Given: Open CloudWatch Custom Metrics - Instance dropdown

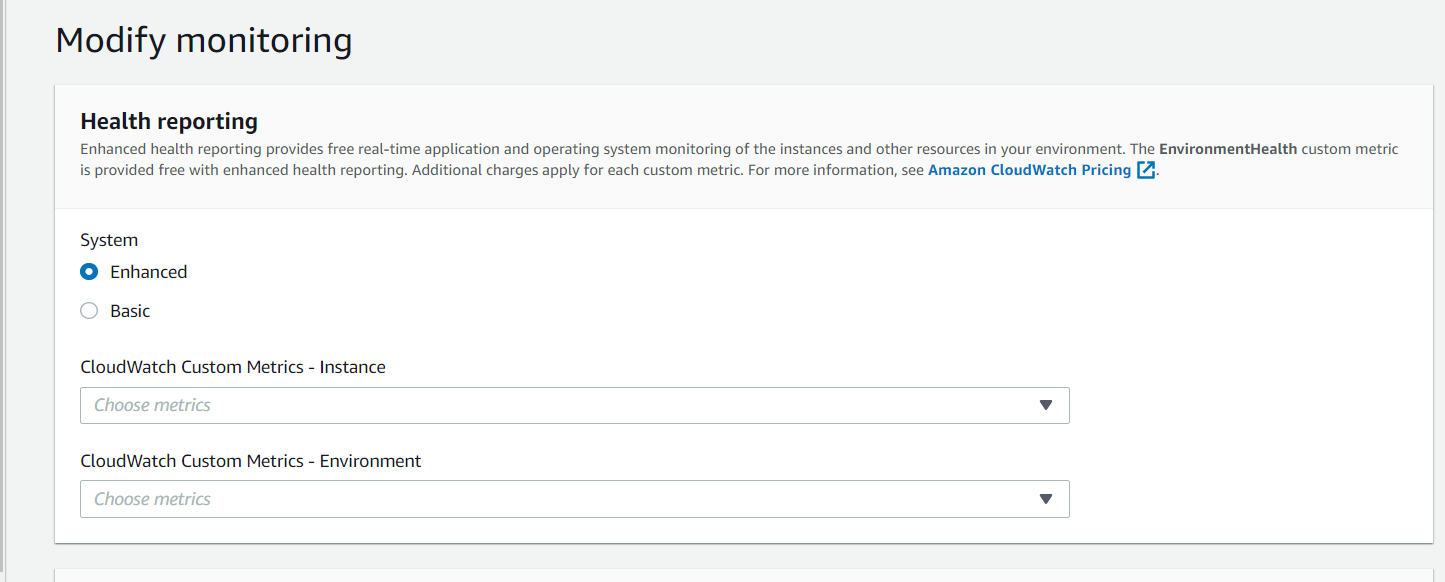Looking at the screenshot, I should [x=574, y=405].
